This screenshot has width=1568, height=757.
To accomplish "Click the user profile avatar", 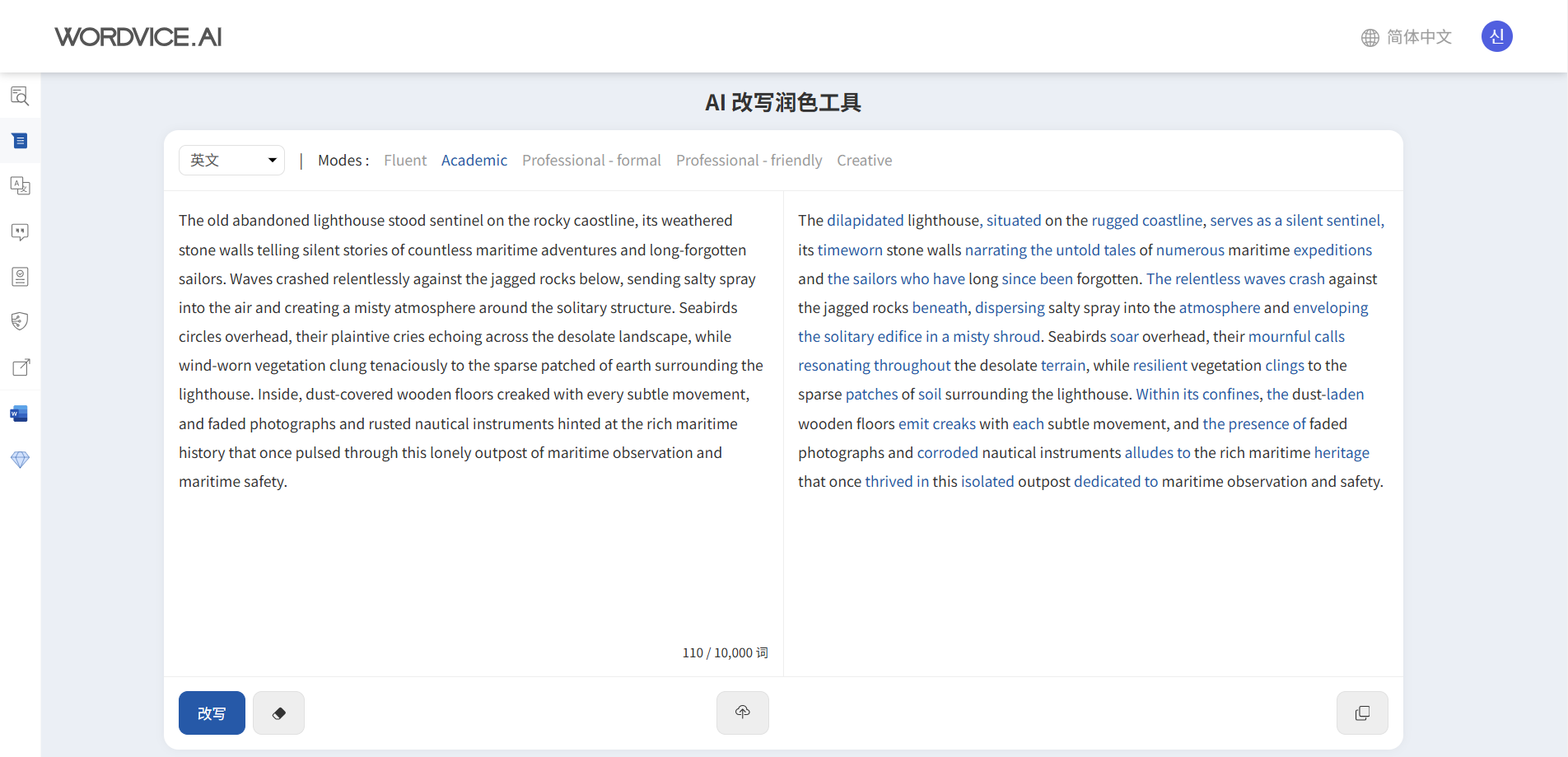I will pyautogui.click(x=1496, y=36).
